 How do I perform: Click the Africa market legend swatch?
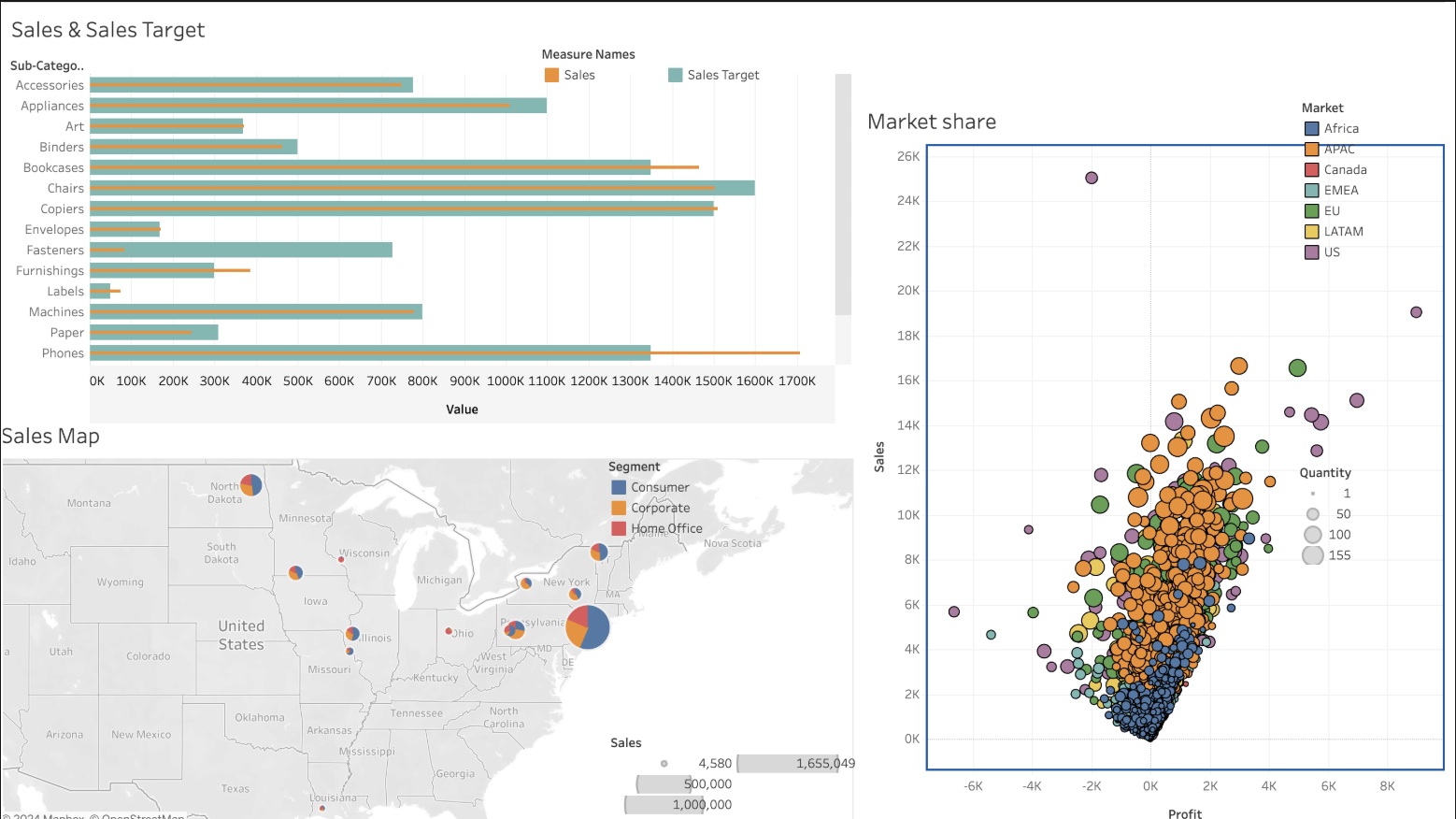coord(1312,128)
